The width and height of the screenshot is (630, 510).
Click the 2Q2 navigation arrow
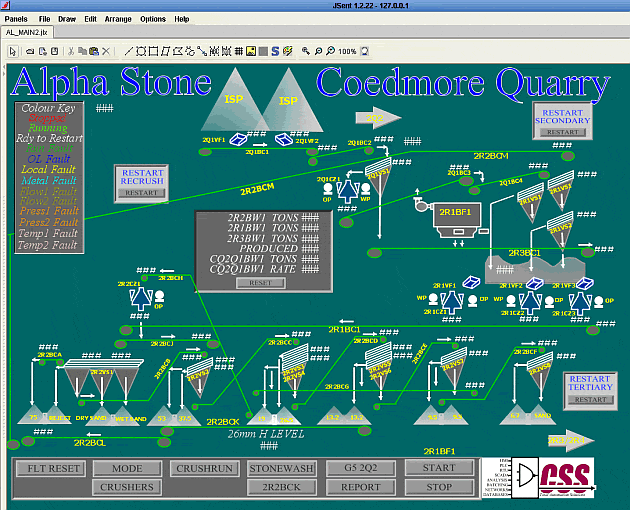tap(378, 118)
